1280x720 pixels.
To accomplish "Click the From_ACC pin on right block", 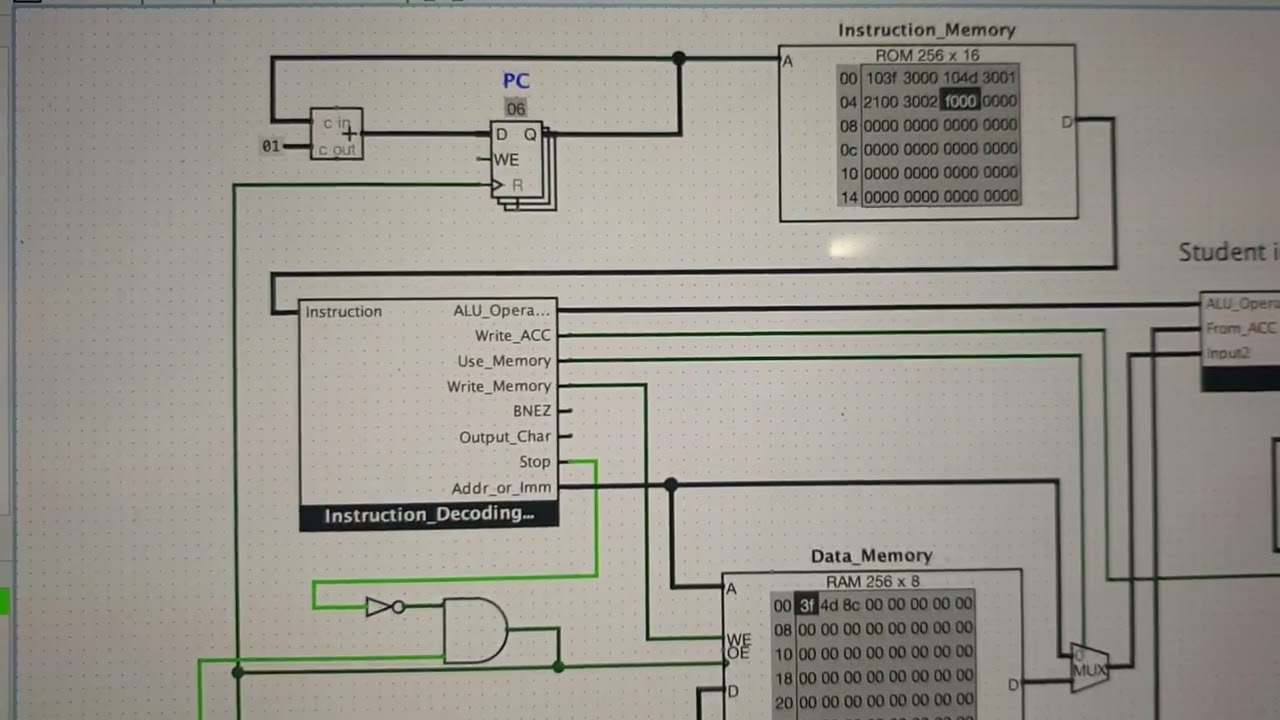I will pos(1240,328).
